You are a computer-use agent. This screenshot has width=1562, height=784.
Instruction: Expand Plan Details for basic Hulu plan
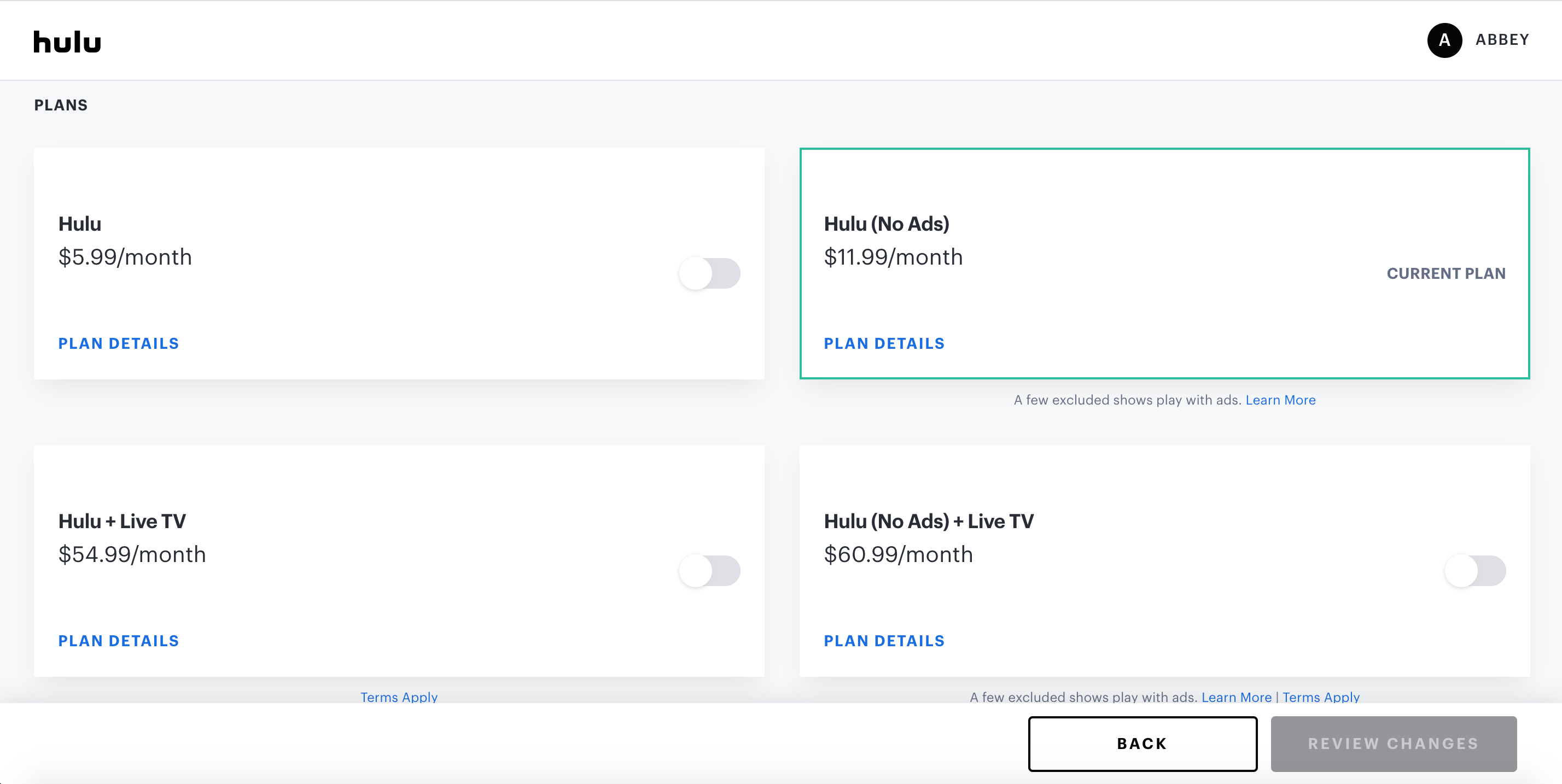tap(119, 344)
